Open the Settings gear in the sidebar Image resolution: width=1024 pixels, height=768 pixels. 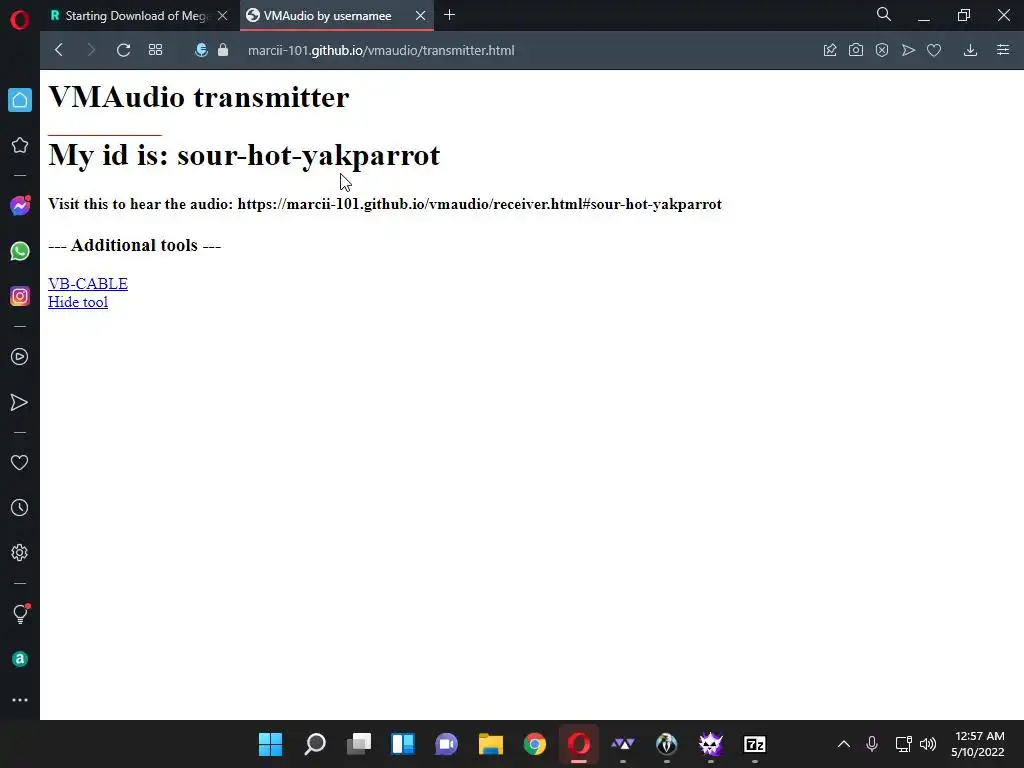20,552
